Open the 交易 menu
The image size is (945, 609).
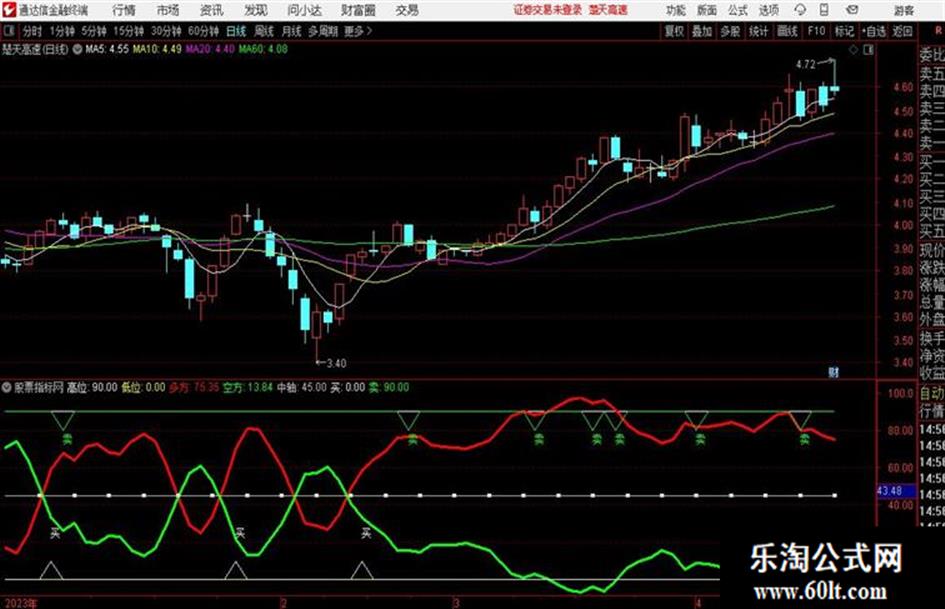[x=407, y=10]
